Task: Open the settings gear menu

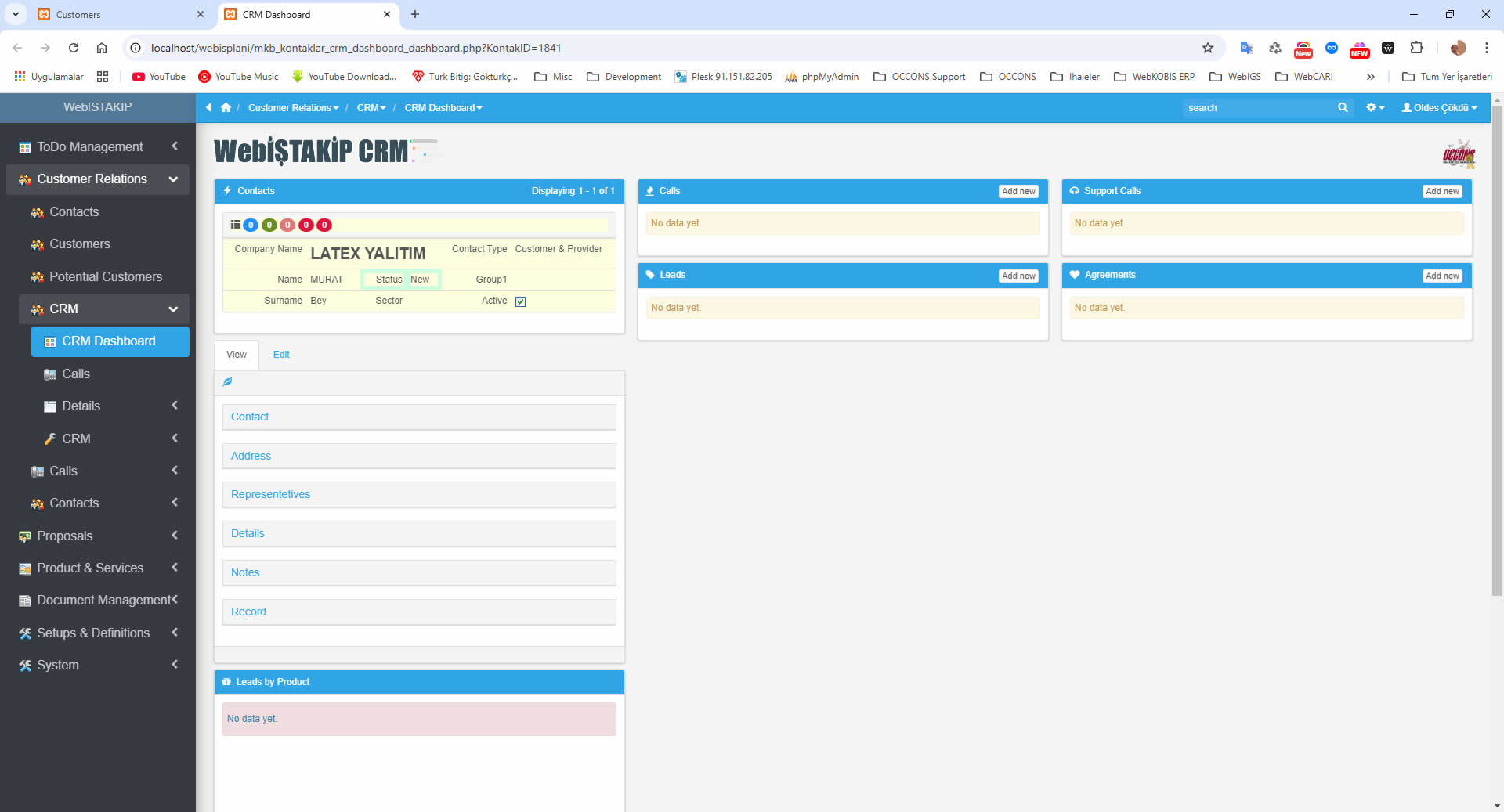Action: click(x=1375, y=107)
